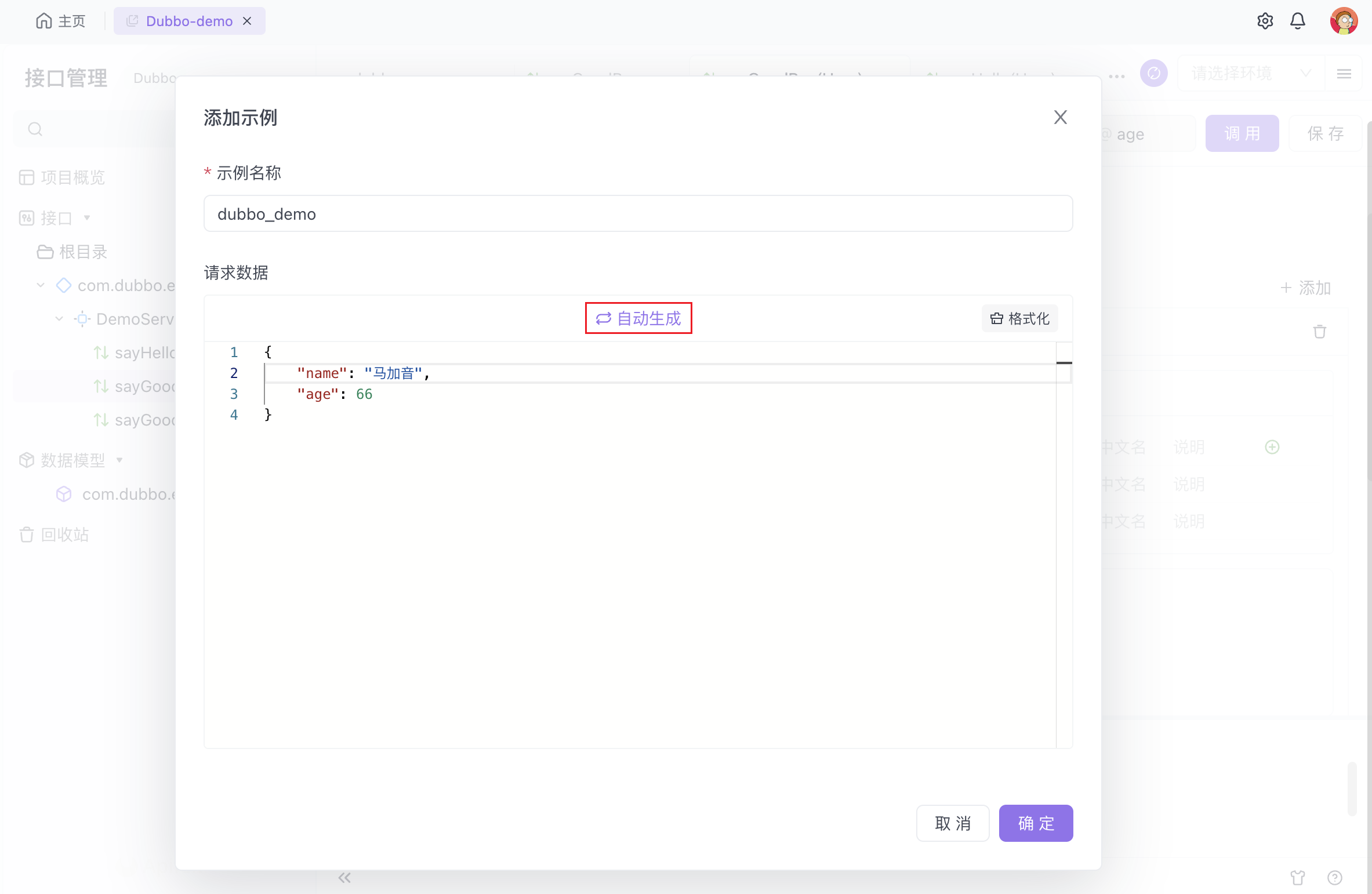The width and height of the screenshot is (1372, 894).
Task: Click the 取消 cancel button
Action: (953, 823)
